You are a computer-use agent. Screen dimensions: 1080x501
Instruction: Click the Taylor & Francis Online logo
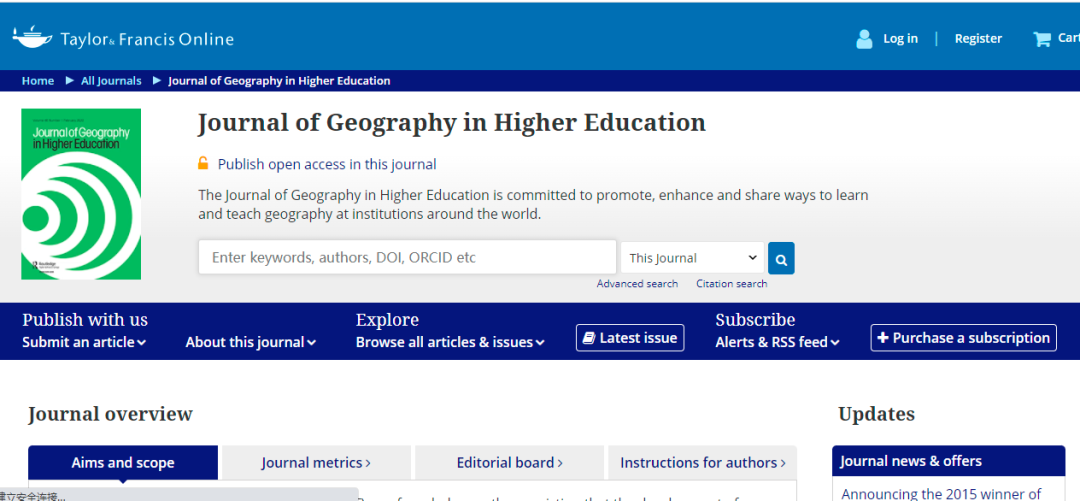(x=123, y=39)
